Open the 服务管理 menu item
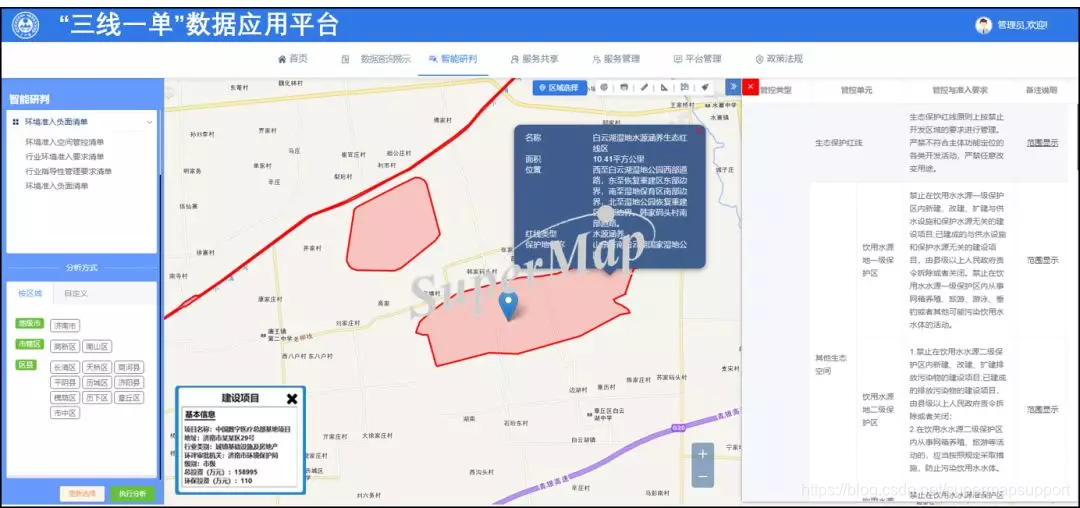 point(616,59)
